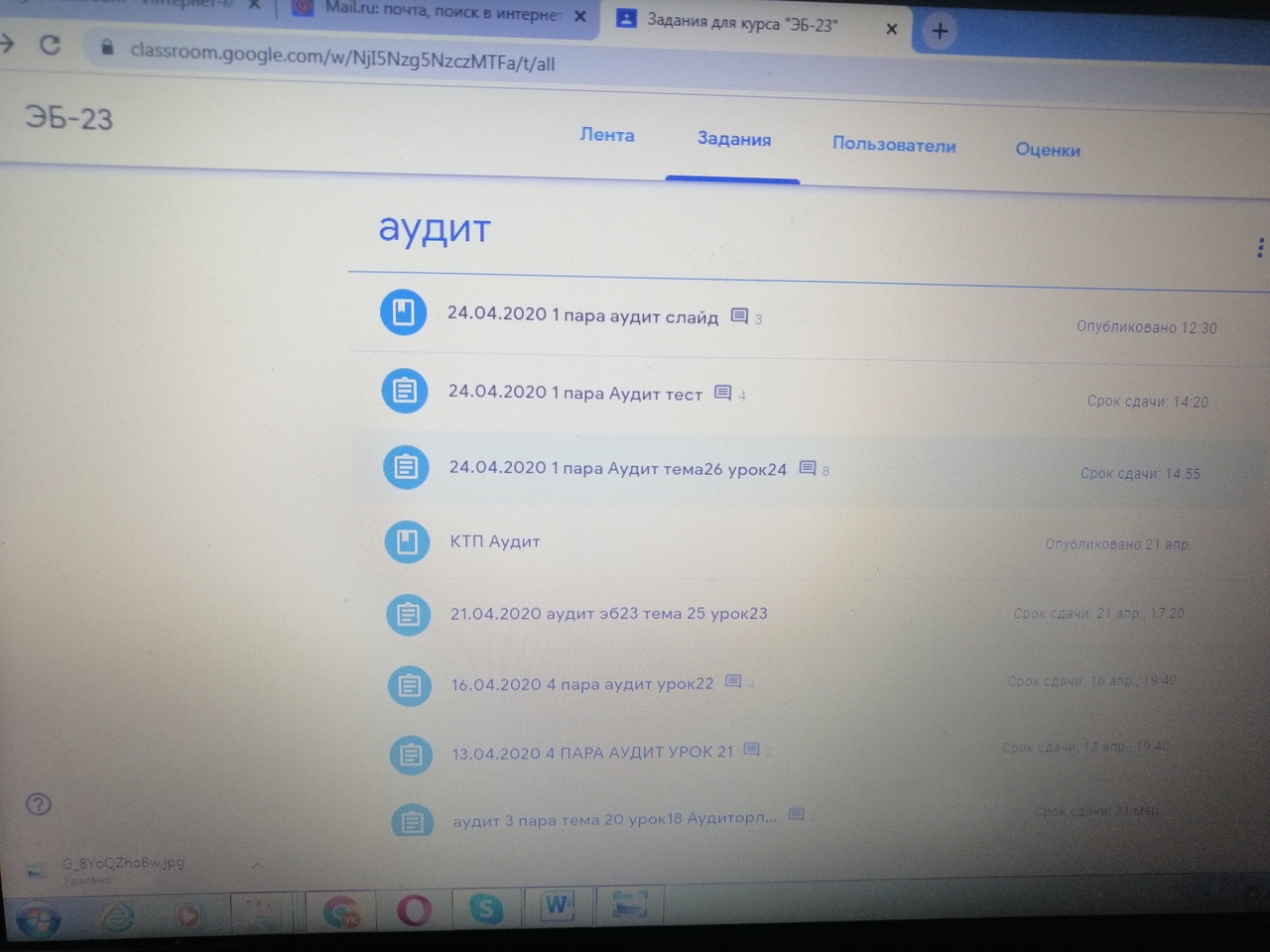This screenshot has height=952, width=1270.
Task: Click the comments icon next to 'Аудит тема26 урок24'
Action: tap(808, 468)
